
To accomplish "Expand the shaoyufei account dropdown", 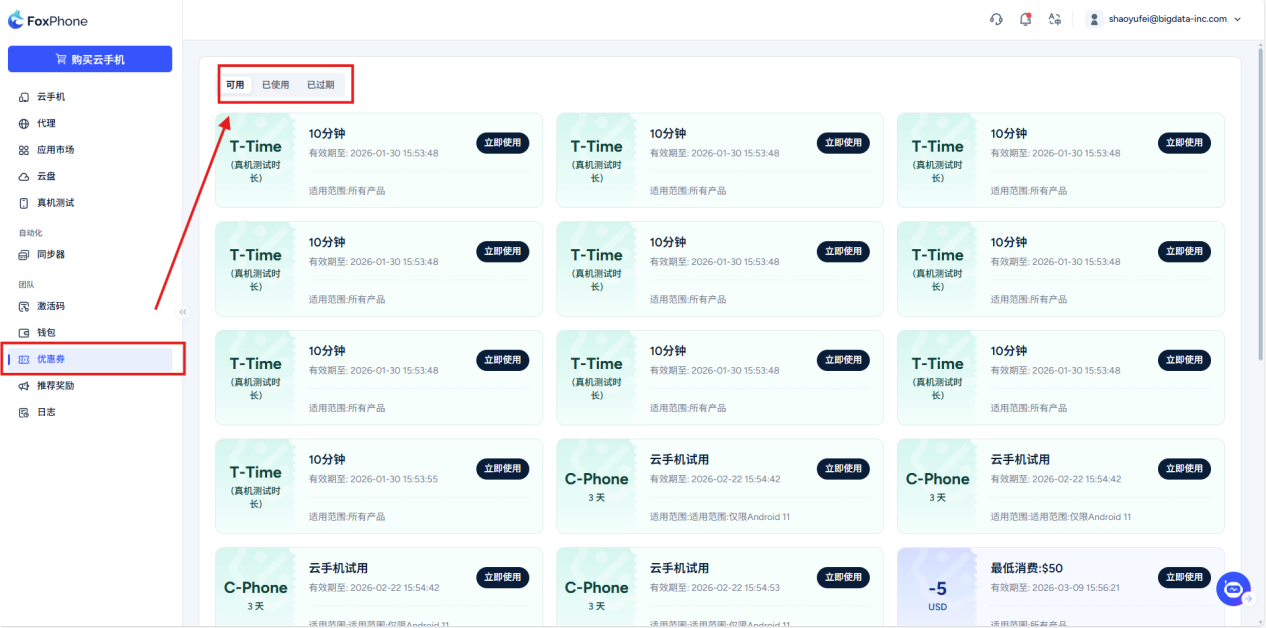I will 1166,19.
